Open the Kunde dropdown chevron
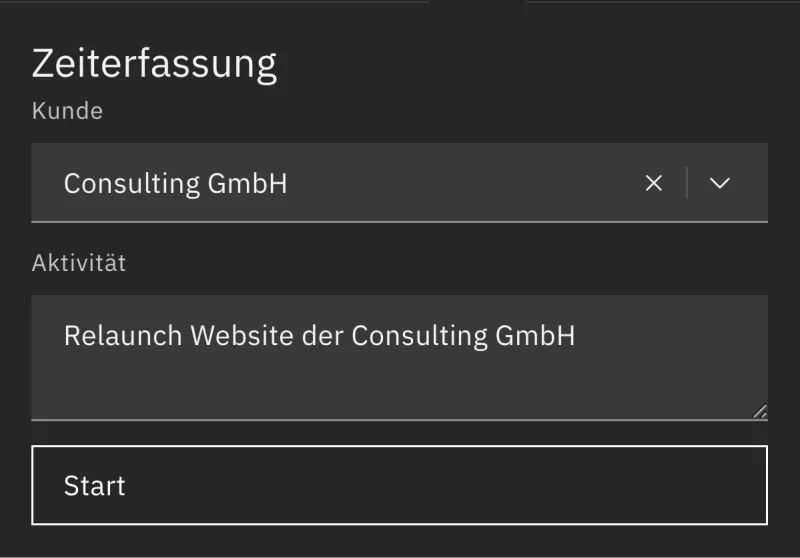The image size is (800, 558). pyautogui.click(x=720, y=183)
